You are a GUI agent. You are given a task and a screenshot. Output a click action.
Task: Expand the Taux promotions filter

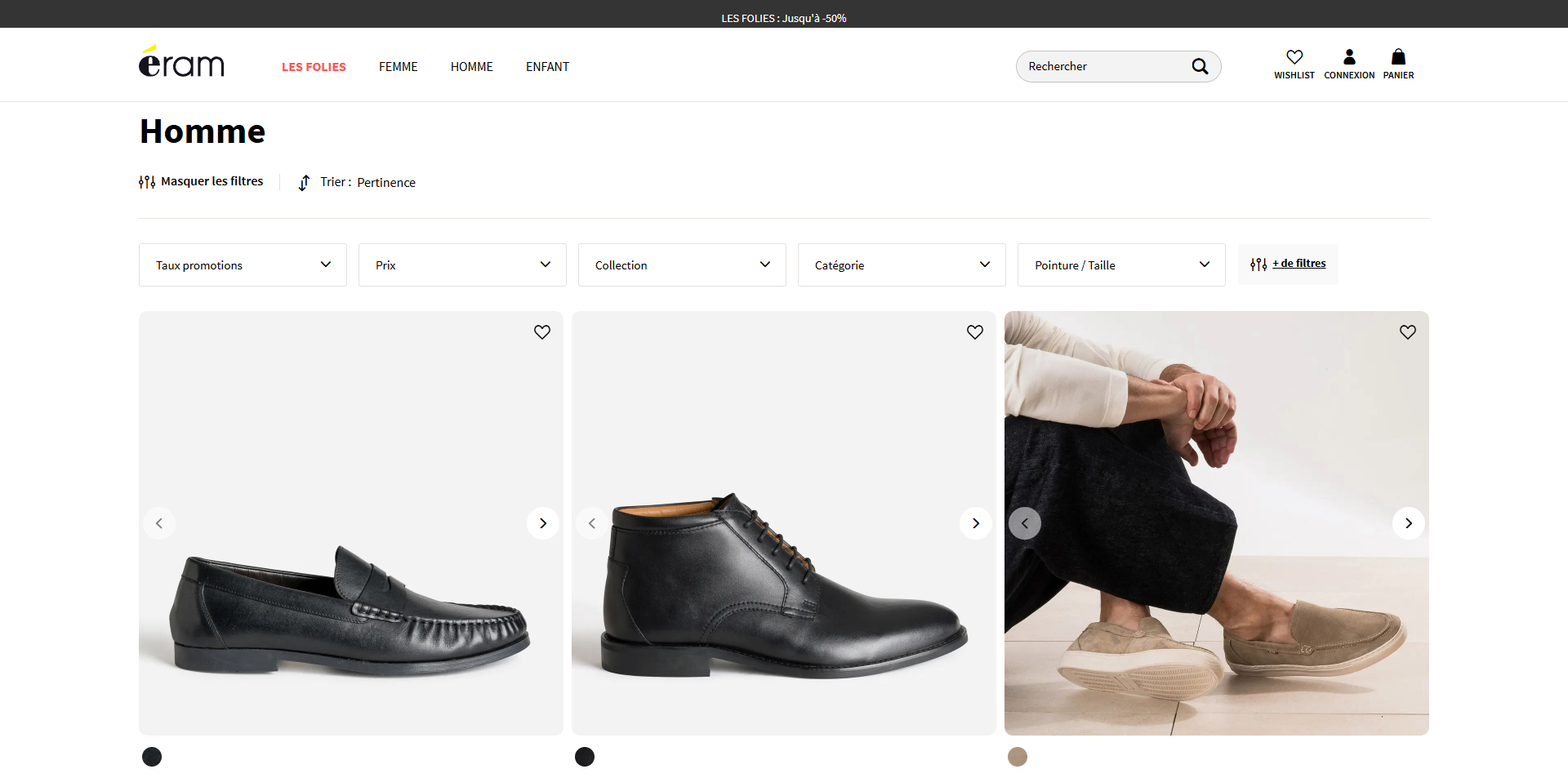[243, 265]
